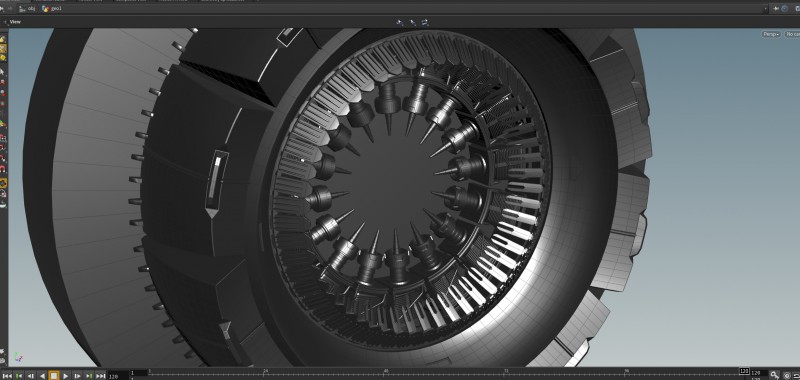Click current frame field showing 128
The height and width of the screenshot is (380, 800).
tap(118, 376)
